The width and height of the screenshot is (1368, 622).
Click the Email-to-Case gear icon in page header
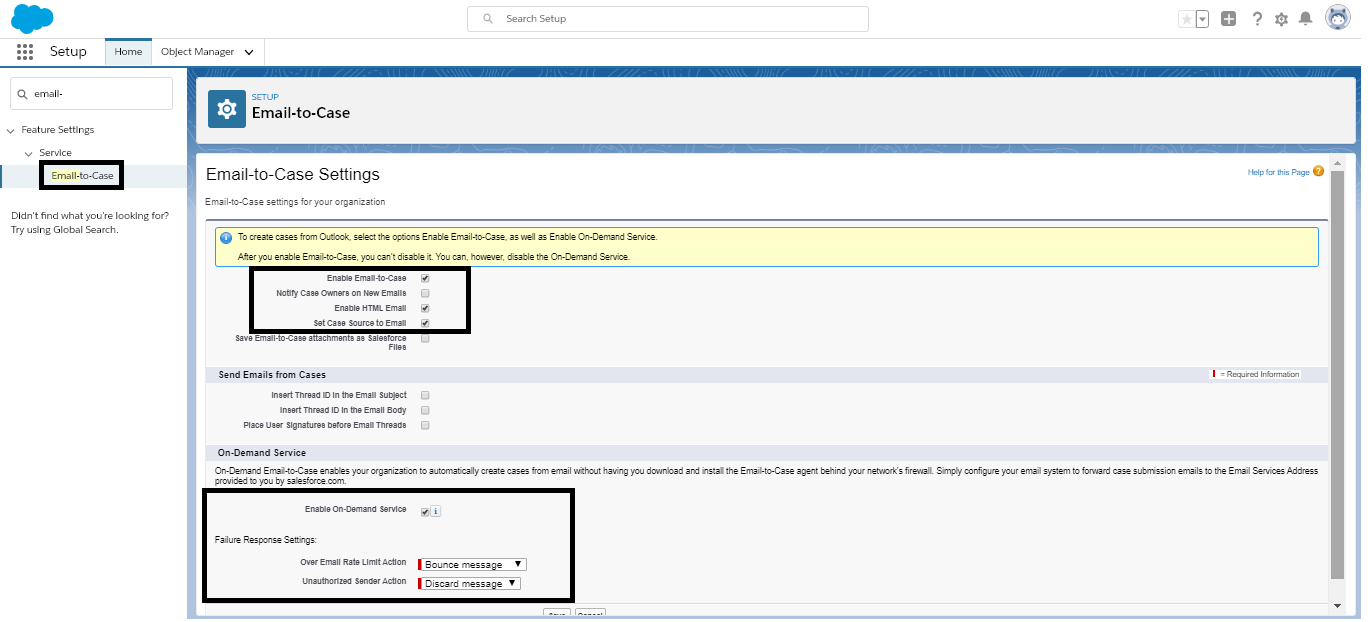[227, 109]
